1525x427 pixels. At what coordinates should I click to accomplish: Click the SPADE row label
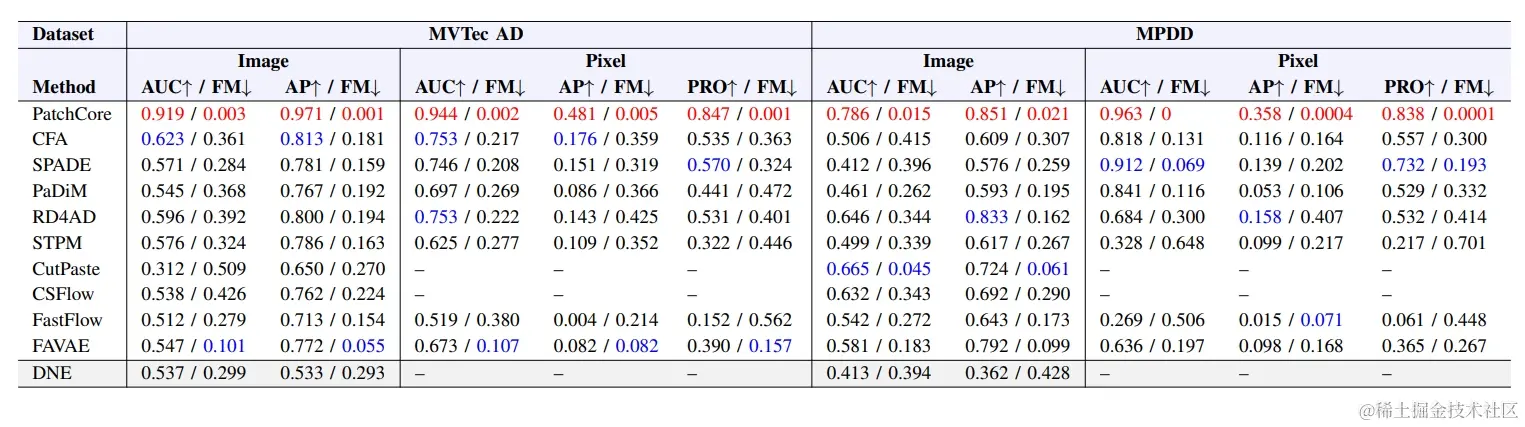click(59, 165)
